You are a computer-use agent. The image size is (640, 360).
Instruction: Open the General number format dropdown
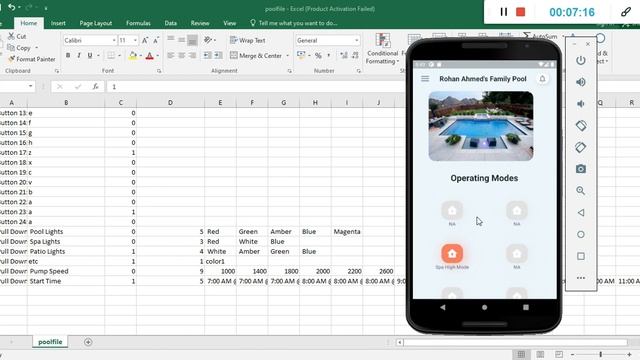[356, 40]
